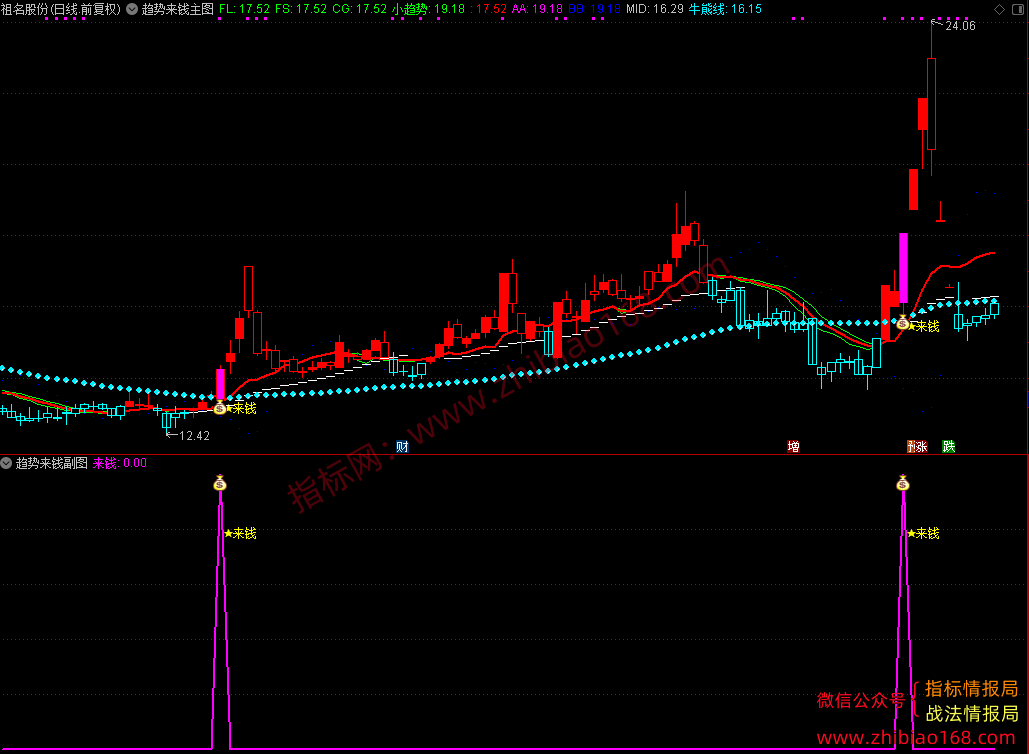Click the 增 info marker on the timeline

793,447
